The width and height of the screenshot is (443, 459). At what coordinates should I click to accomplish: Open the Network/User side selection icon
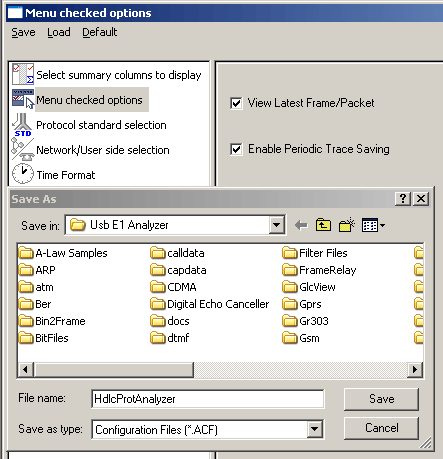tap(23, 150)
